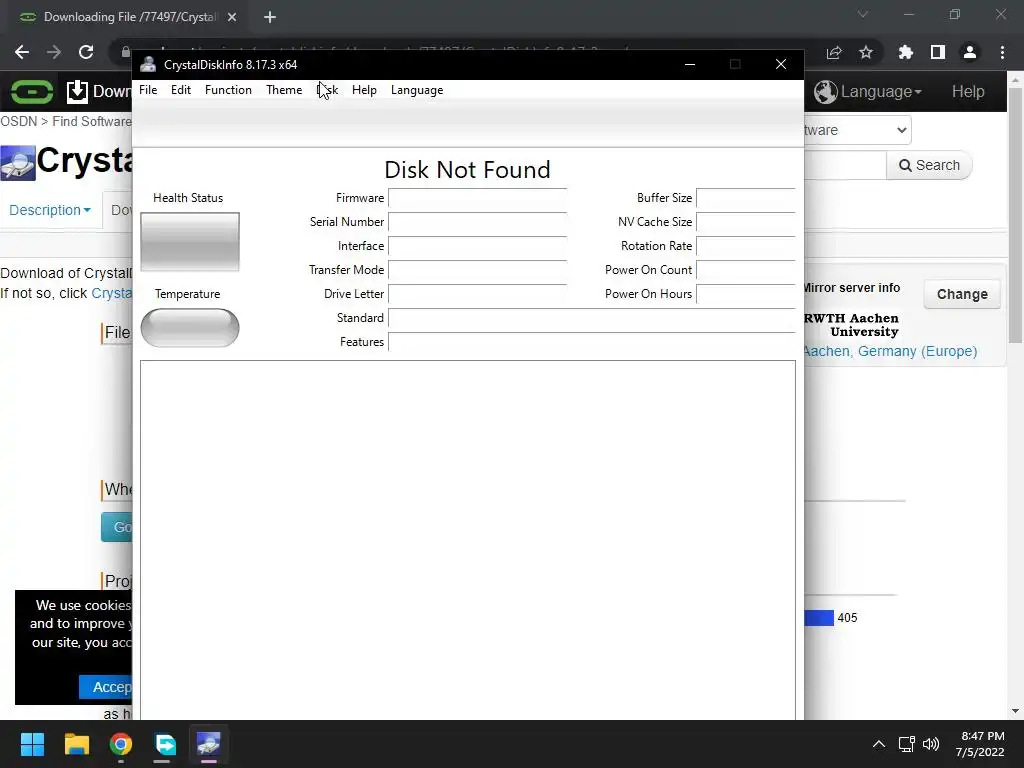The image size is (1024, 768).
Task: Open Chrome three-dot menu
Action: point(1002,52)
